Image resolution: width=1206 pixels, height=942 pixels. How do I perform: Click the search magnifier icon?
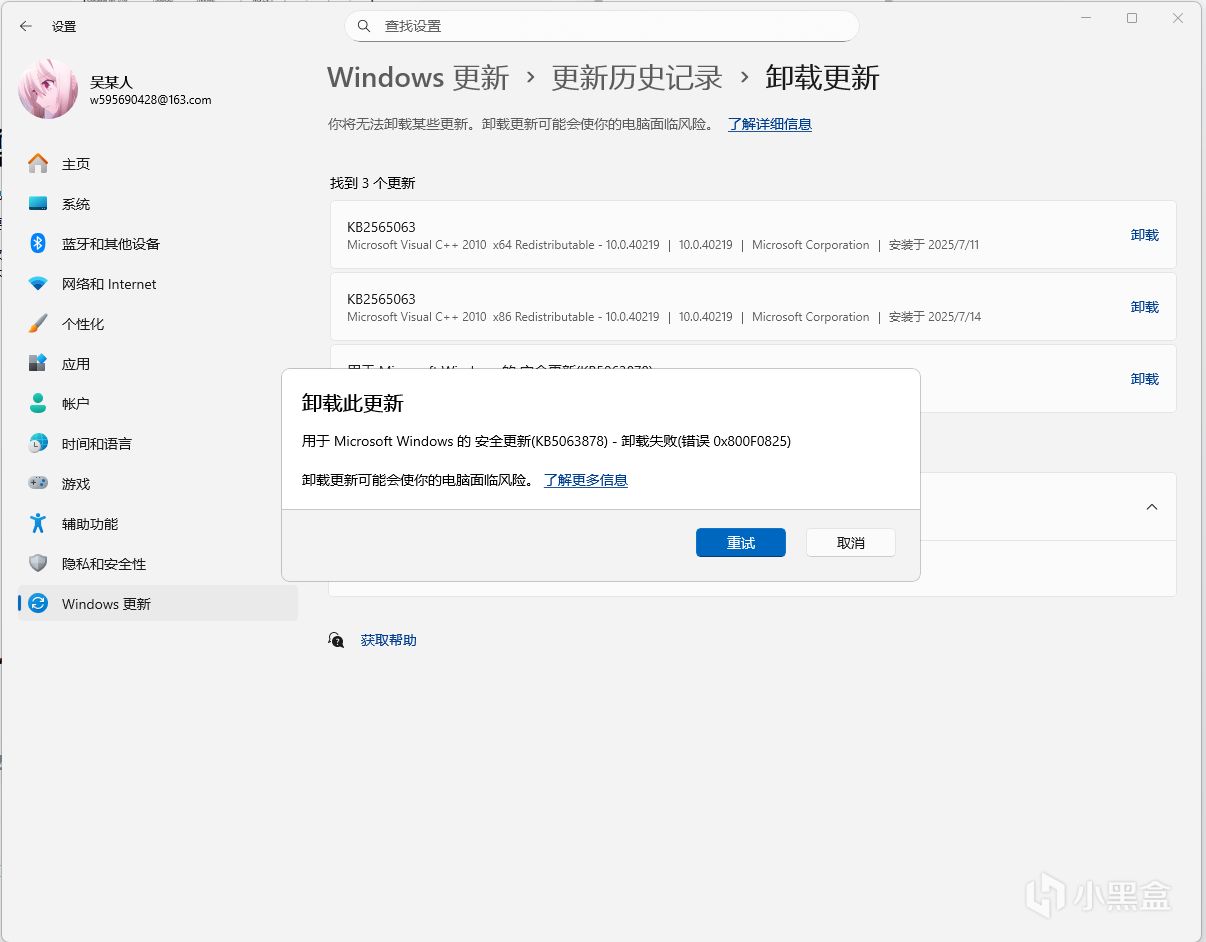(364, 26)
